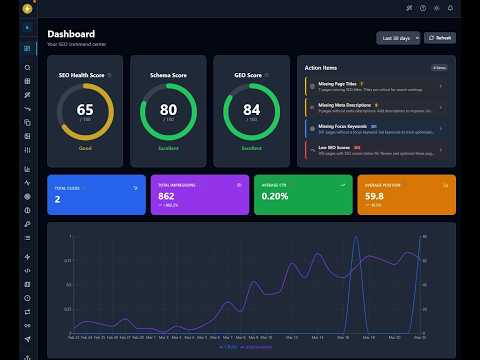Viewport: 480px width, 360px height.
Task: Click the cursor icon on Total Clicks card
Action: (x=135, y=188)
